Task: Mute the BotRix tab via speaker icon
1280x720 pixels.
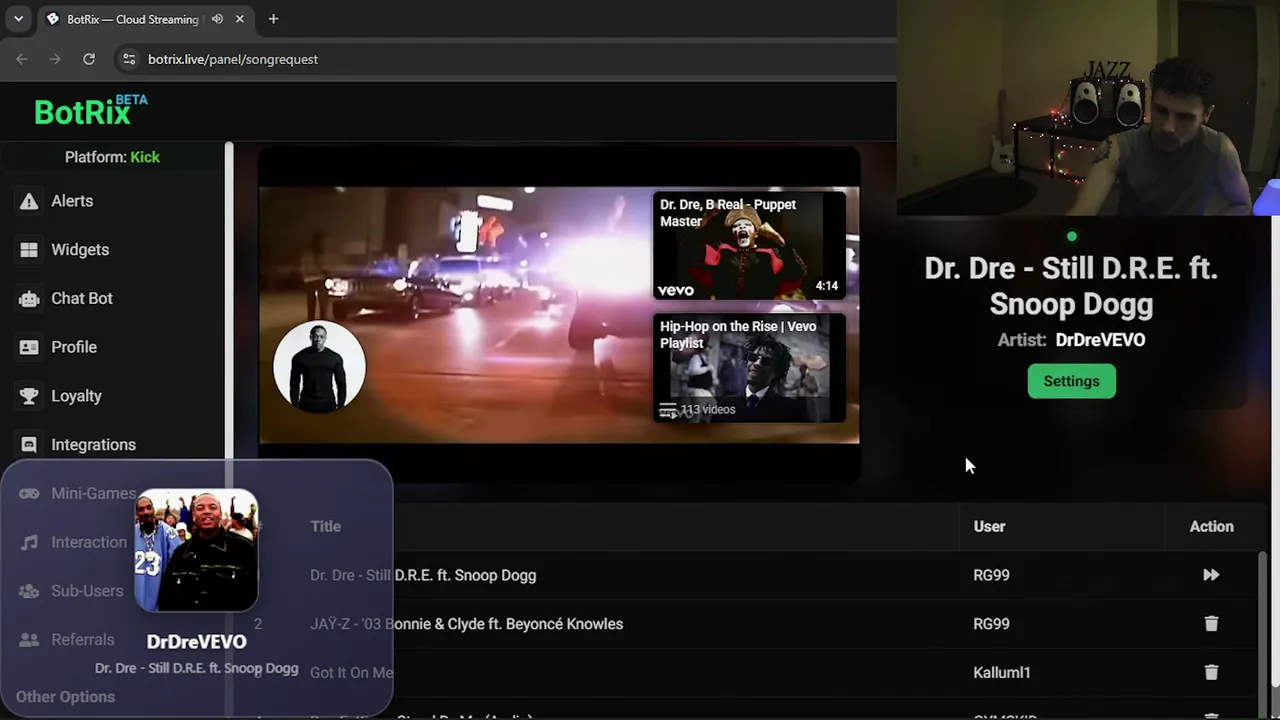Action: (x=217, y=19)
